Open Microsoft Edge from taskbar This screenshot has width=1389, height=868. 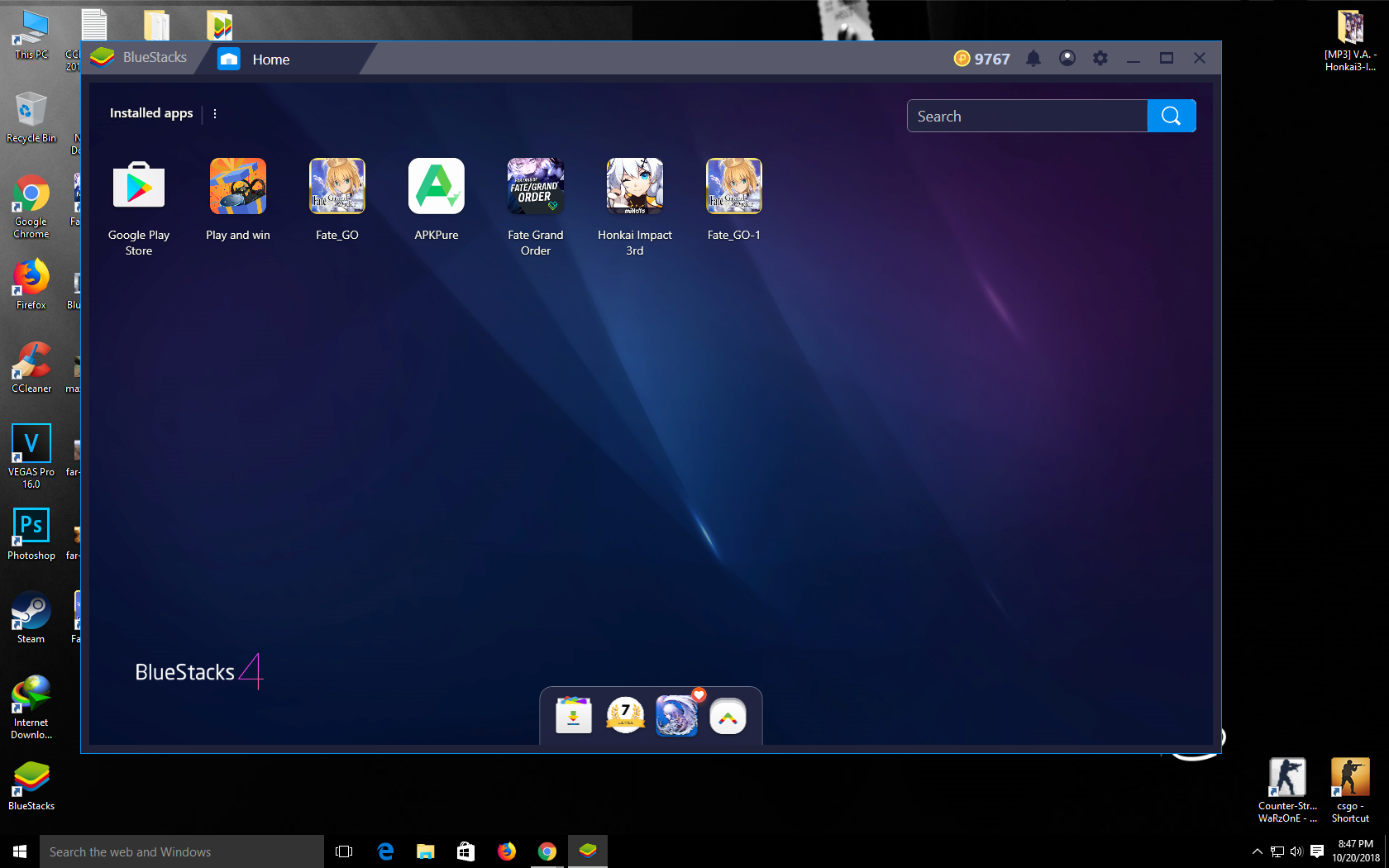[x=385, y=851]
